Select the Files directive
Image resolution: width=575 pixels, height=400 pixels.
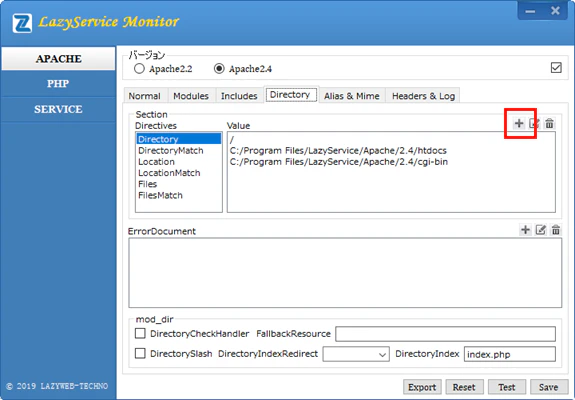(179, 184)
